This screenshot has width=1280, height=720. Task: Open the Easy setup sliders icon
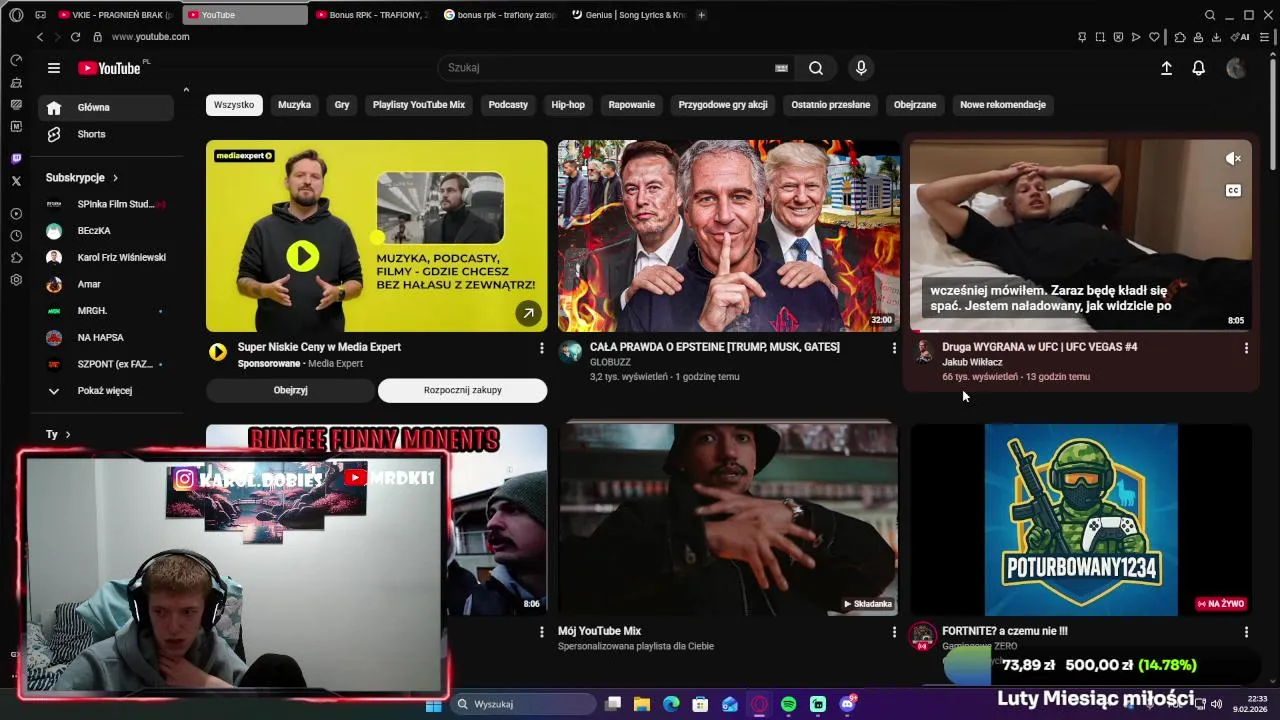click(1264, 37)
